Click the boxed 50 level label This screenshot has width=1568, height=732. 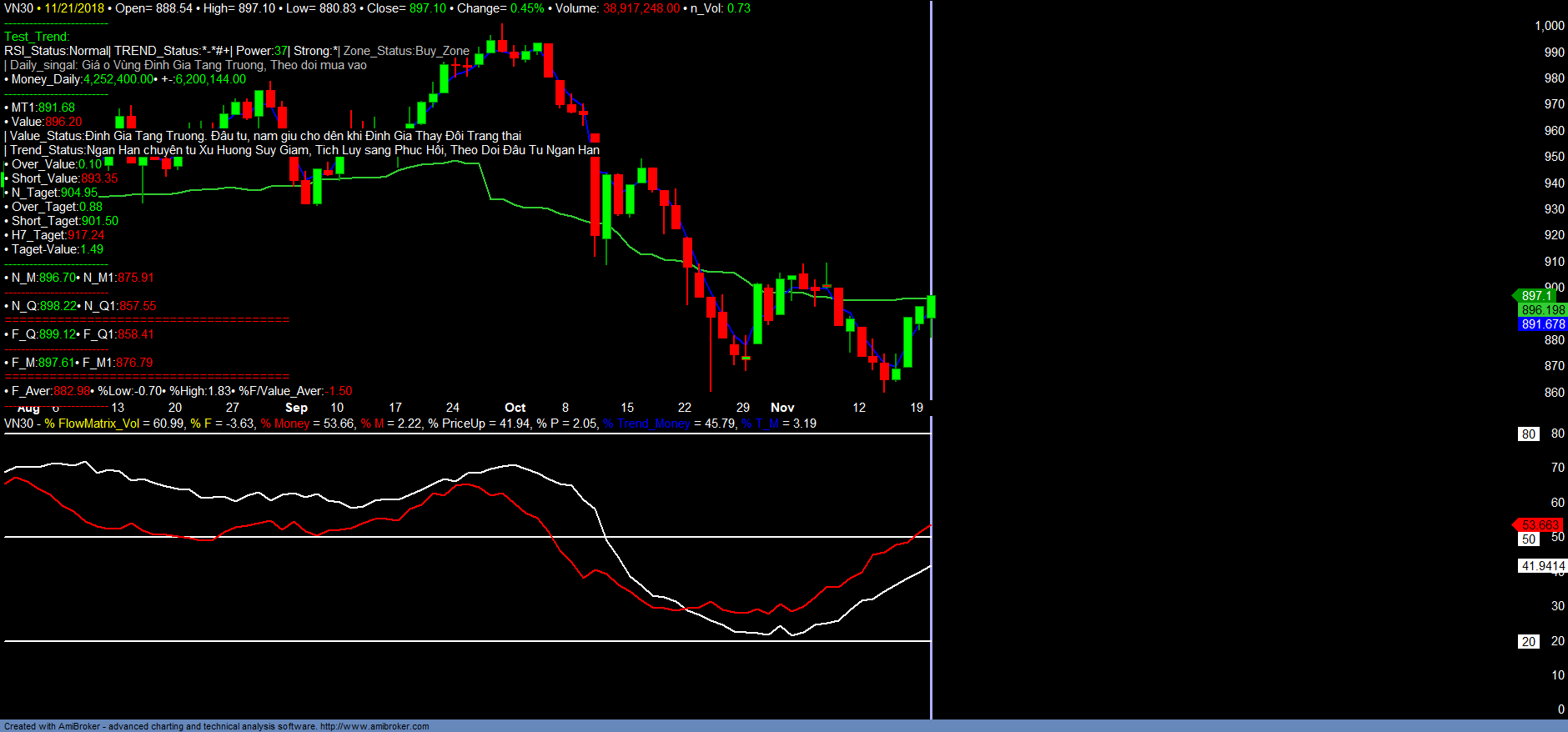pyautogui.click(x=1528, y=539)
